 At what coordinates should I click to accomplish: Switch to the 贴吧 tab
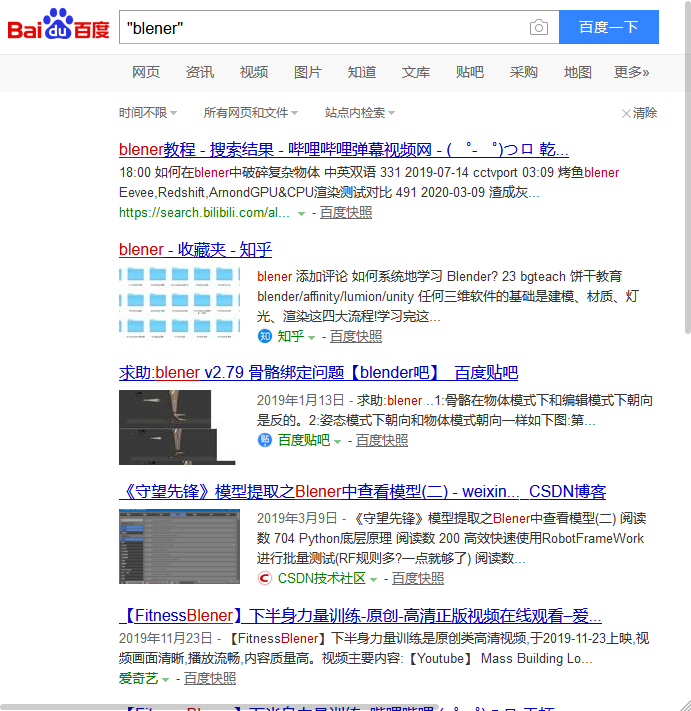coord(470,72)
